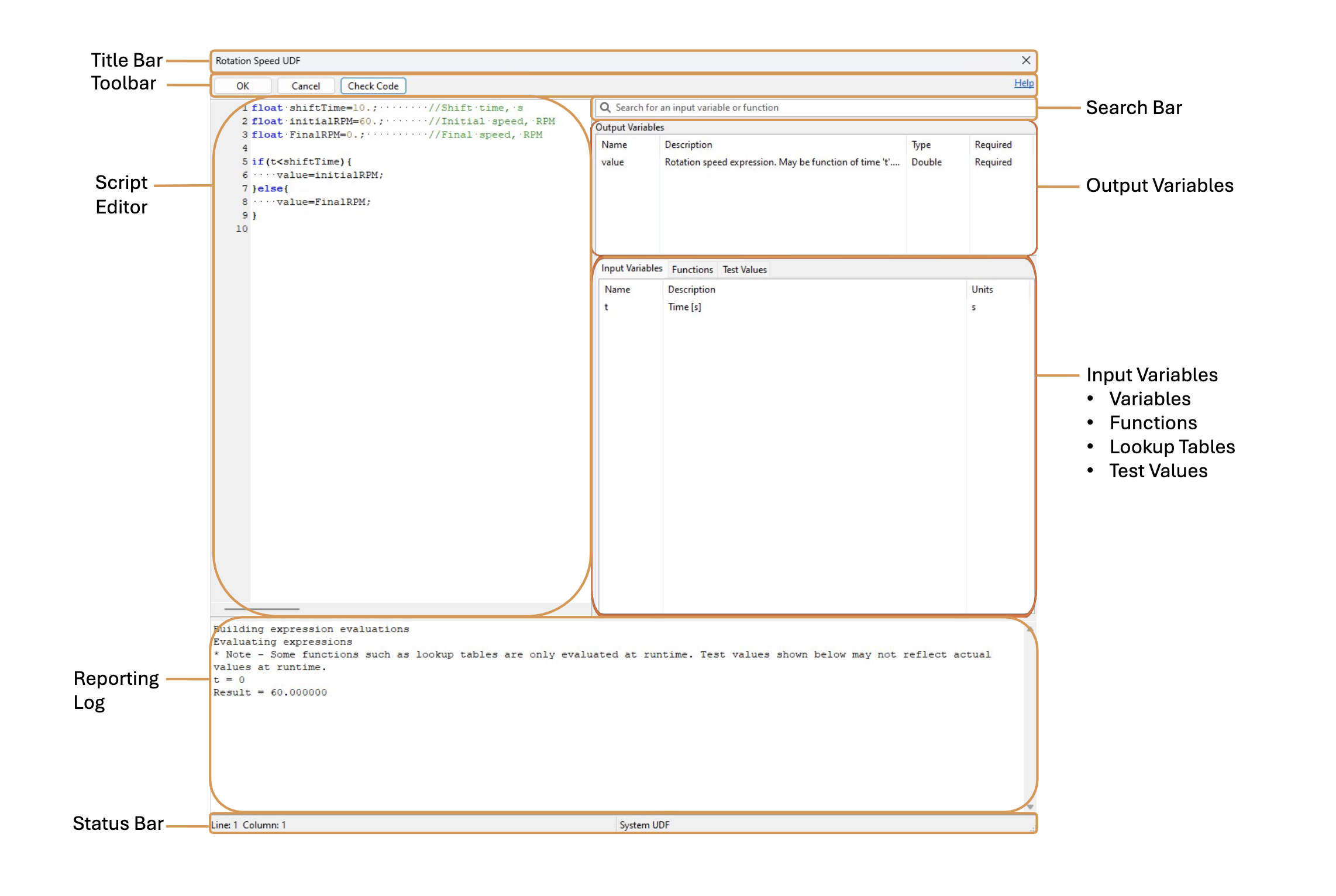The height and width of the screenshot is (896, 1336).
Task: Click the '}else{' code line
Action: [x=270, y=188]
